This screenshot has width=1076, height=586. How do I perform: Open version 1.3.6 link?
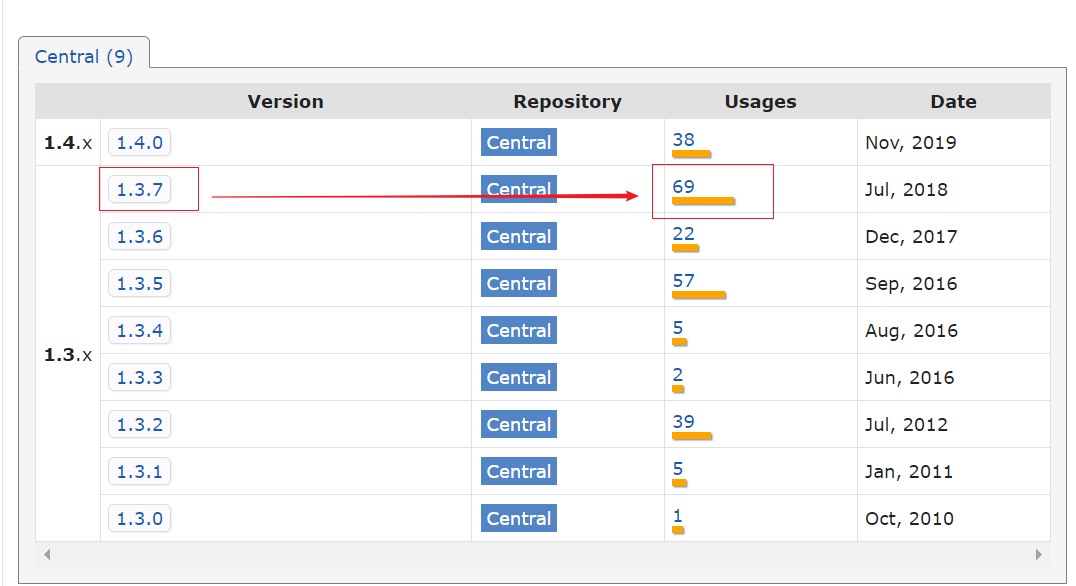point(139,237)
